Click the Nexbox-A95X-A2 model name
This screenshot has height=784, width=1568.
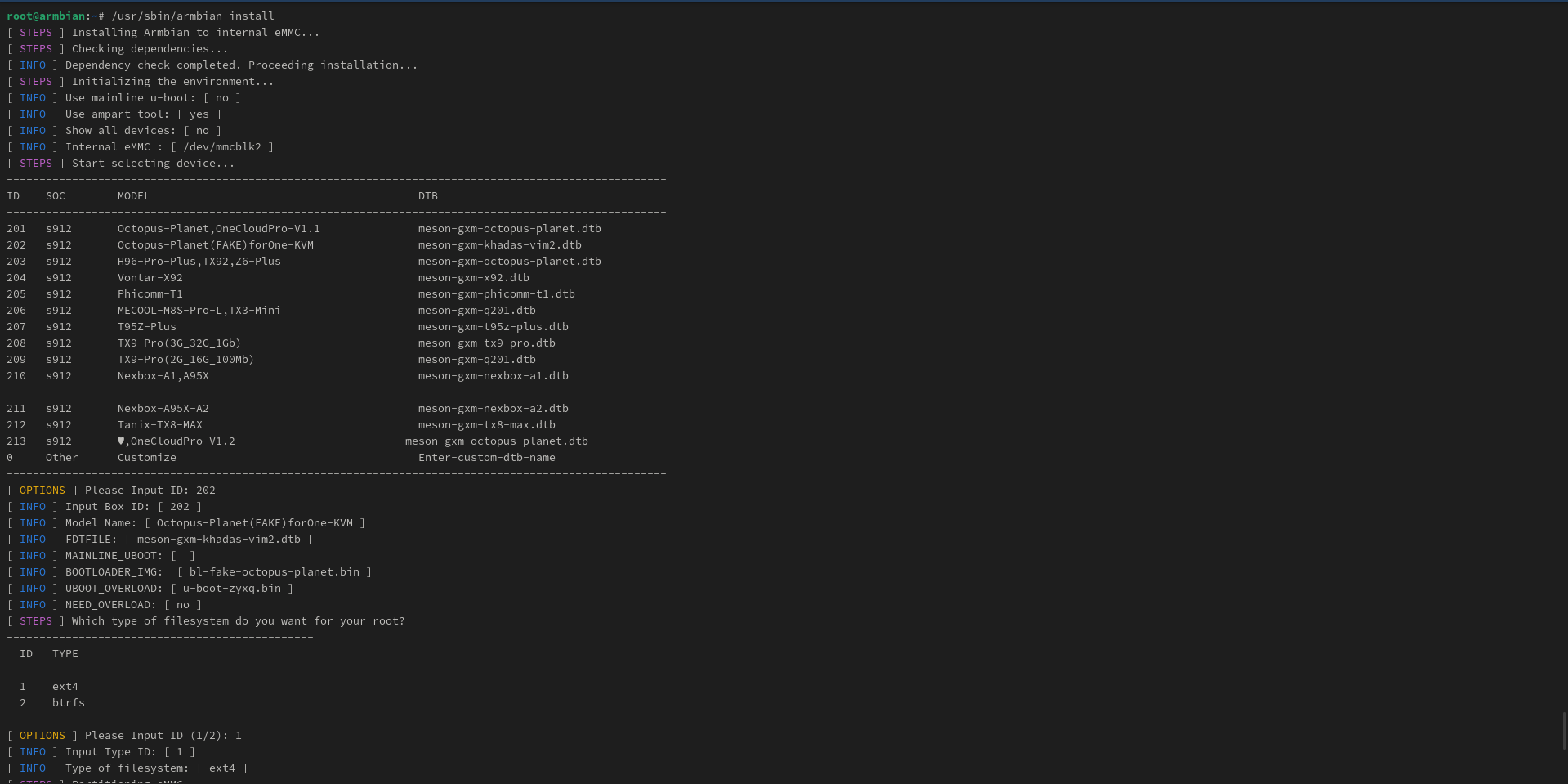tap(163, 408)
